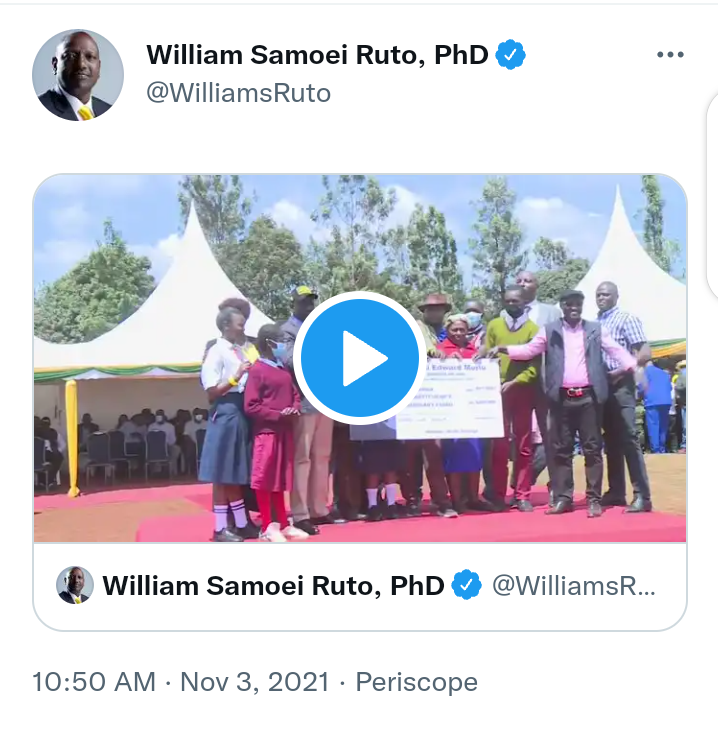
Task: Click the Nov 3, 2021 date
Action: point(255,682)
